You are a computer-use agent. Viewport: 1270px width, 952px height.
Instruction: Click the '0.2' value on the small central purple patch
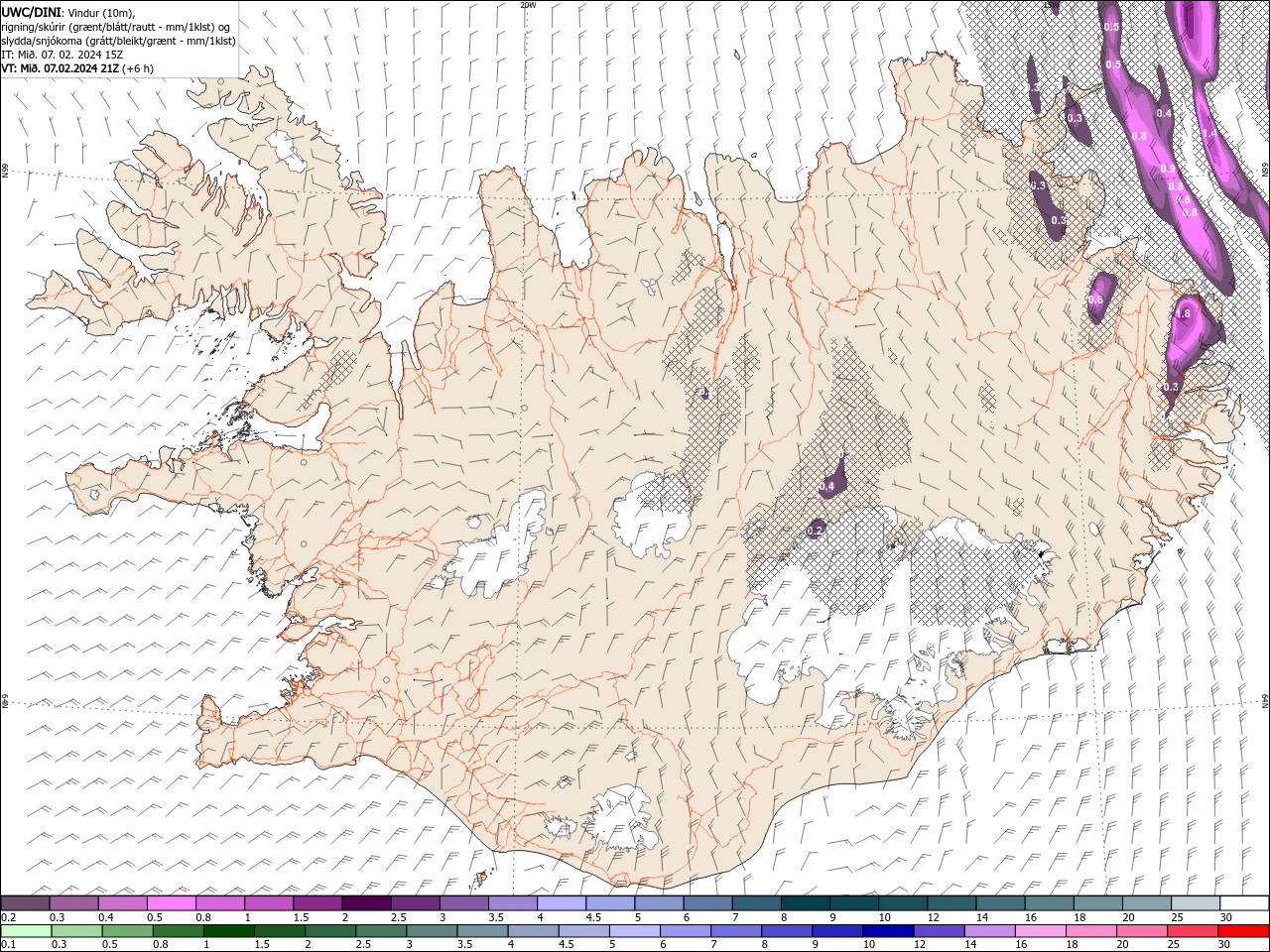815,531
